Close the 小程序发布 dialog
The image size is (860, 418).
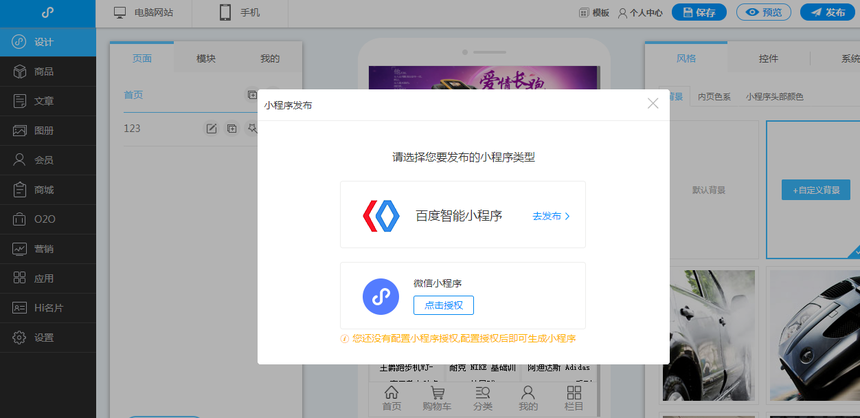[x=653, y=103]
